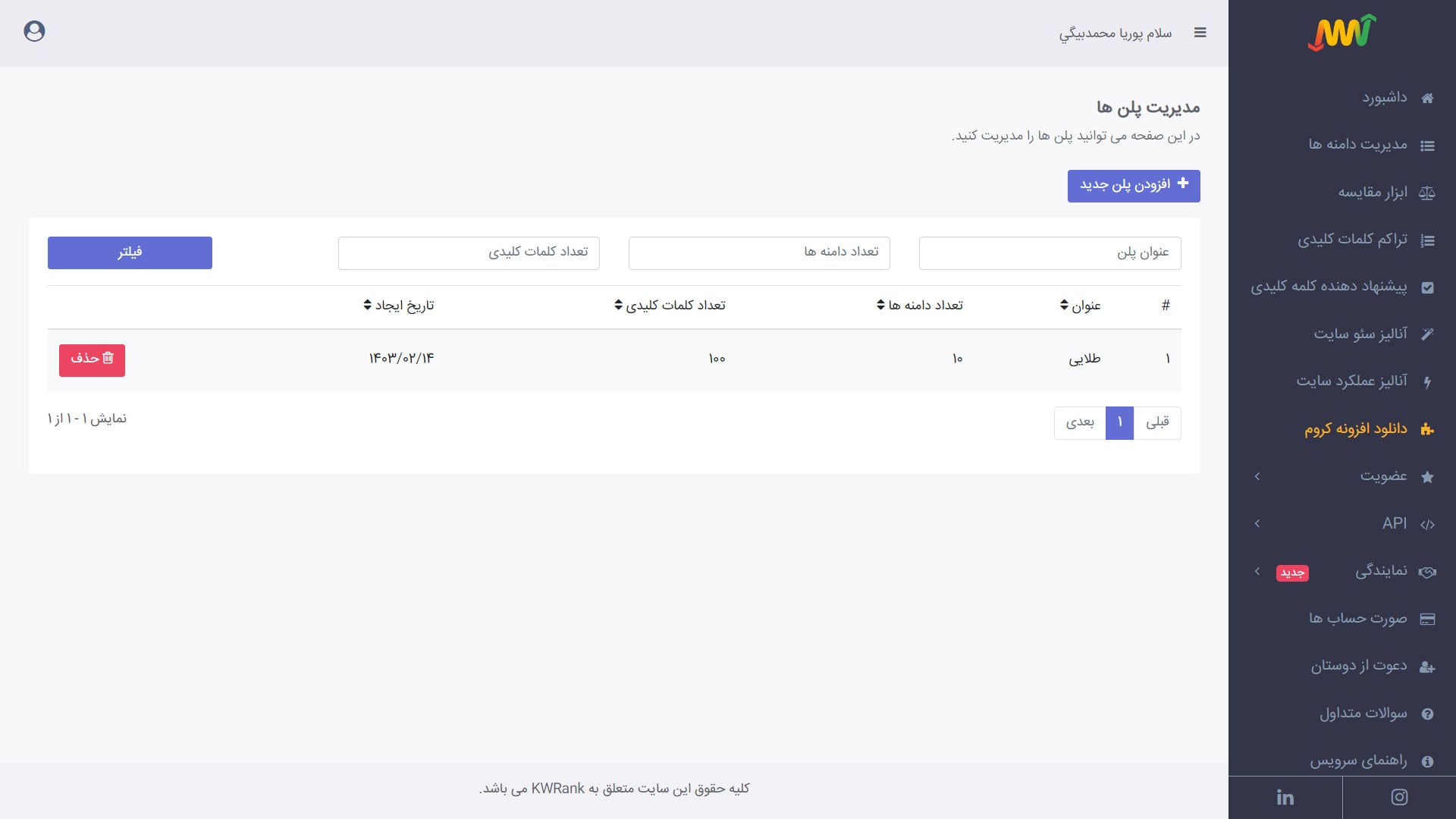Select page ۱ in pagination
The image size is (1456, 819).
(x=1119, y=422)
